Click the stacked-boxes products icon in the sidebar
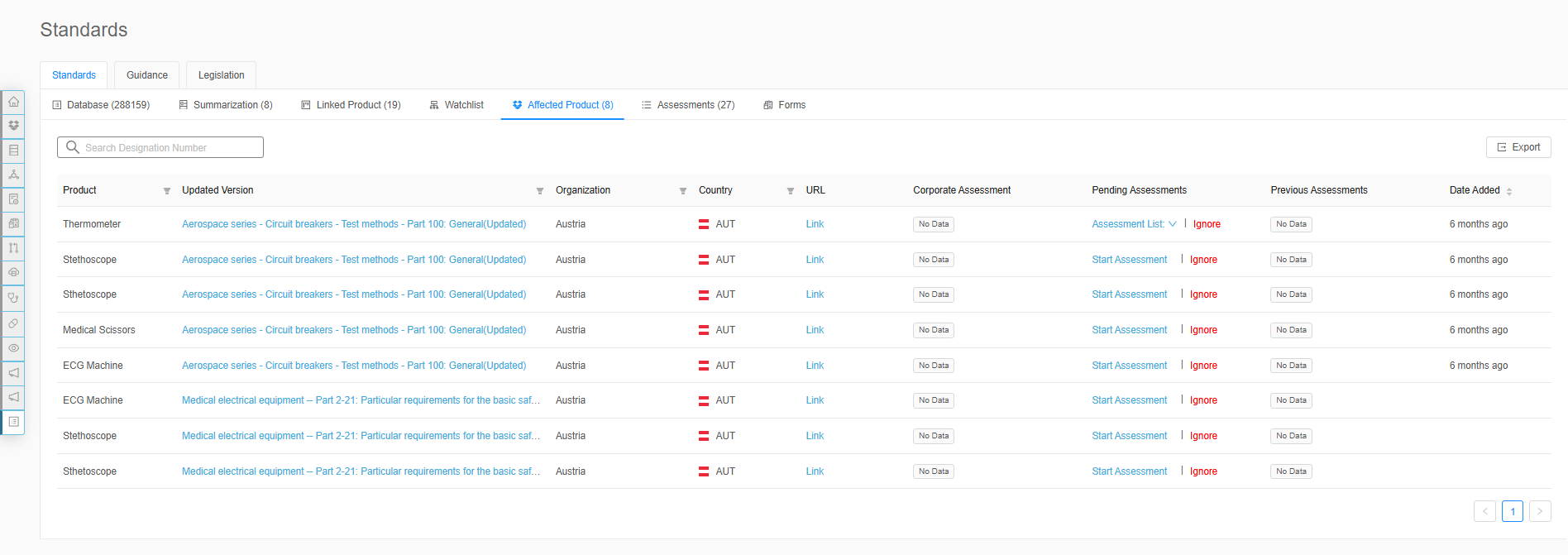Viewport: 1568px width, 555px height. point(13,126)
